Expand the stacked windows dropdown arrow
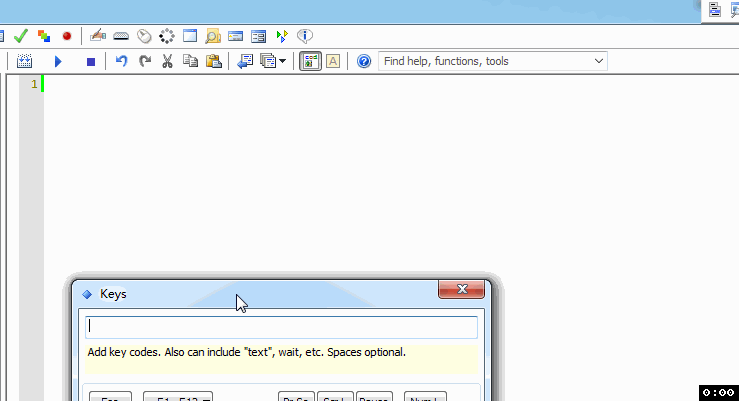Image resolution: width=739 pixels, height=401 pixels. coord(283,62)
